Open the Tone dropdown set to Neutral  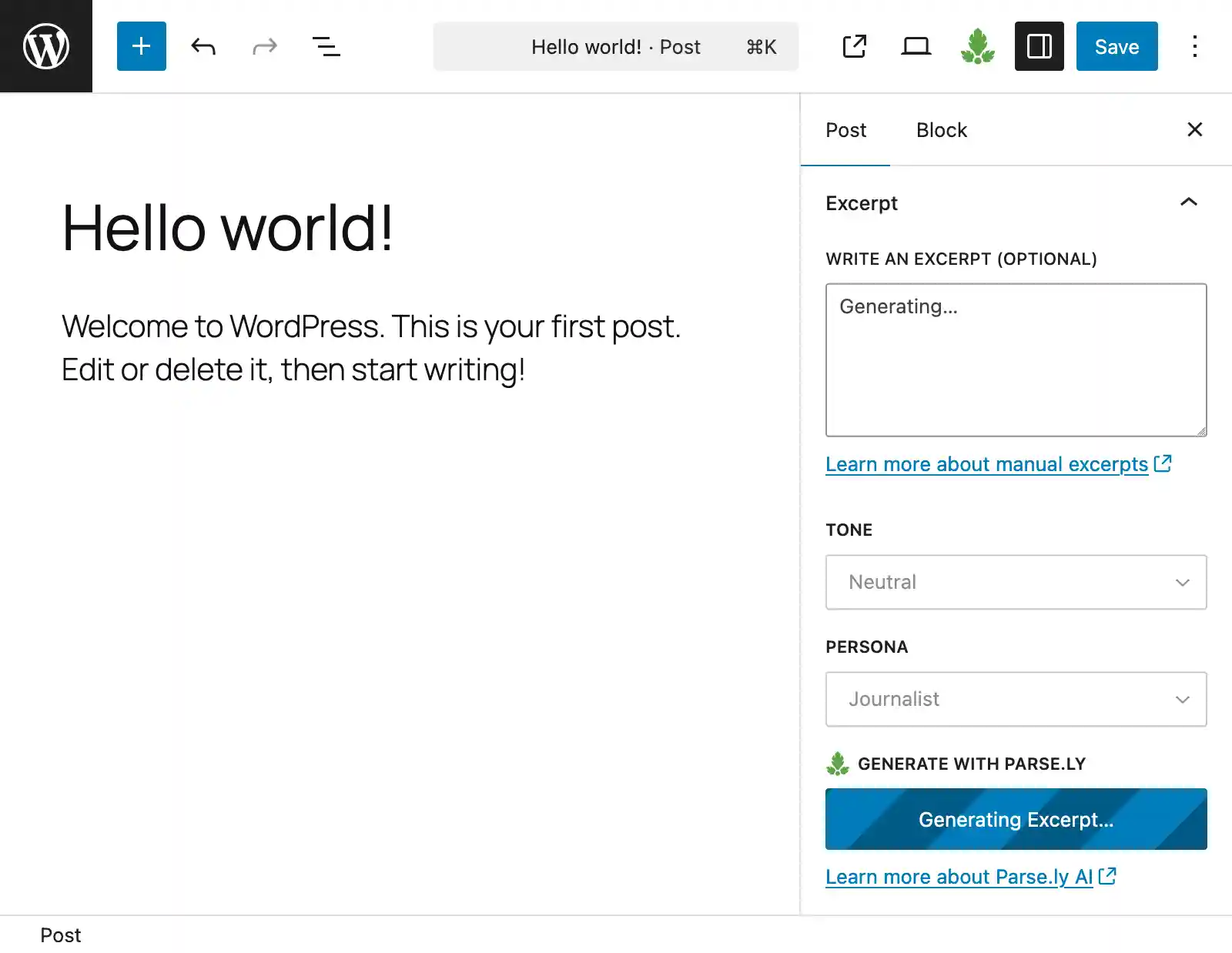1016,582
